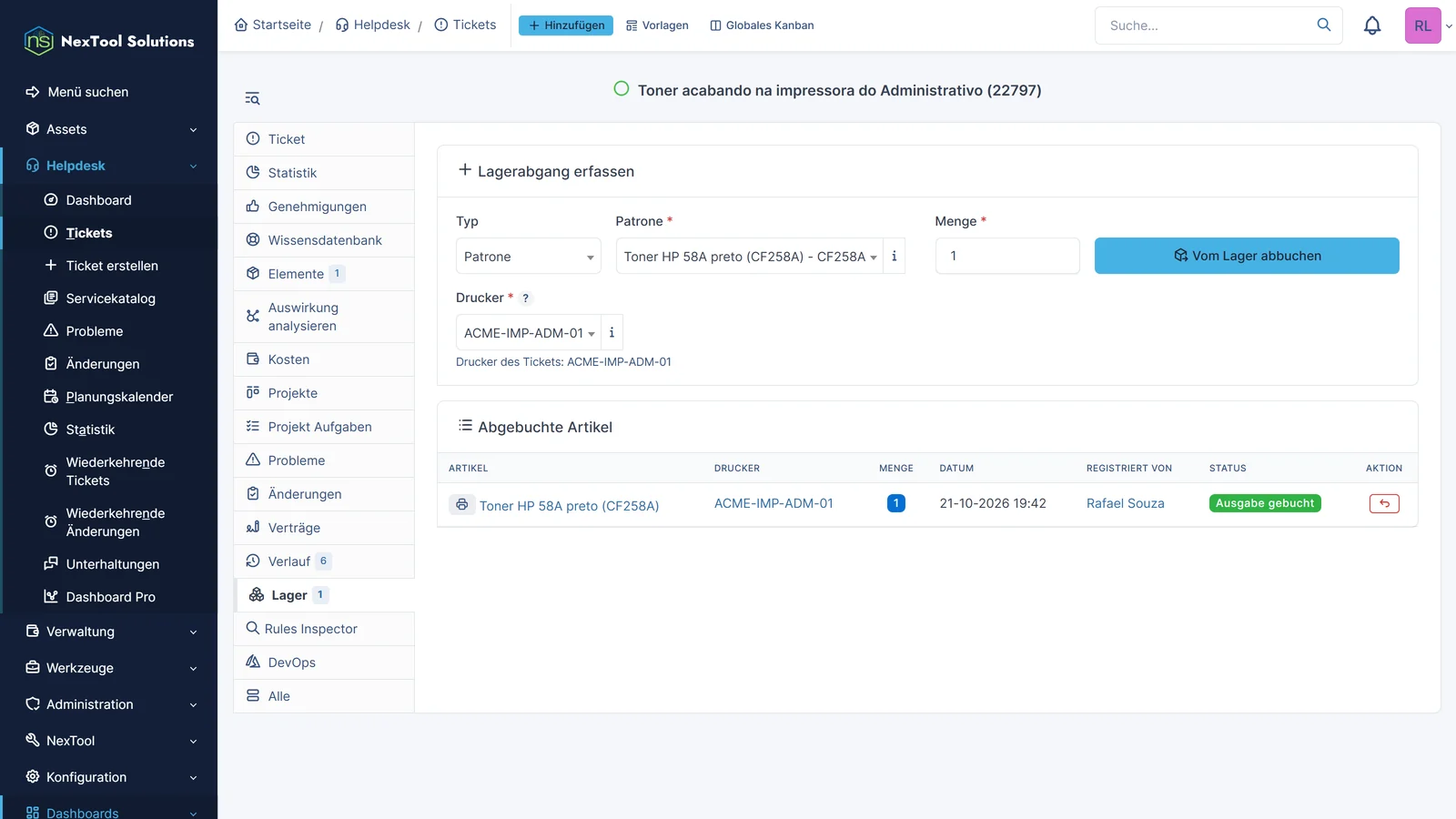Viewport: 1456px width, 819px height.
Task: Open the Patrone dropdown with Toner HP 58A
Action: pyautogui.click(x=750, y=257)
